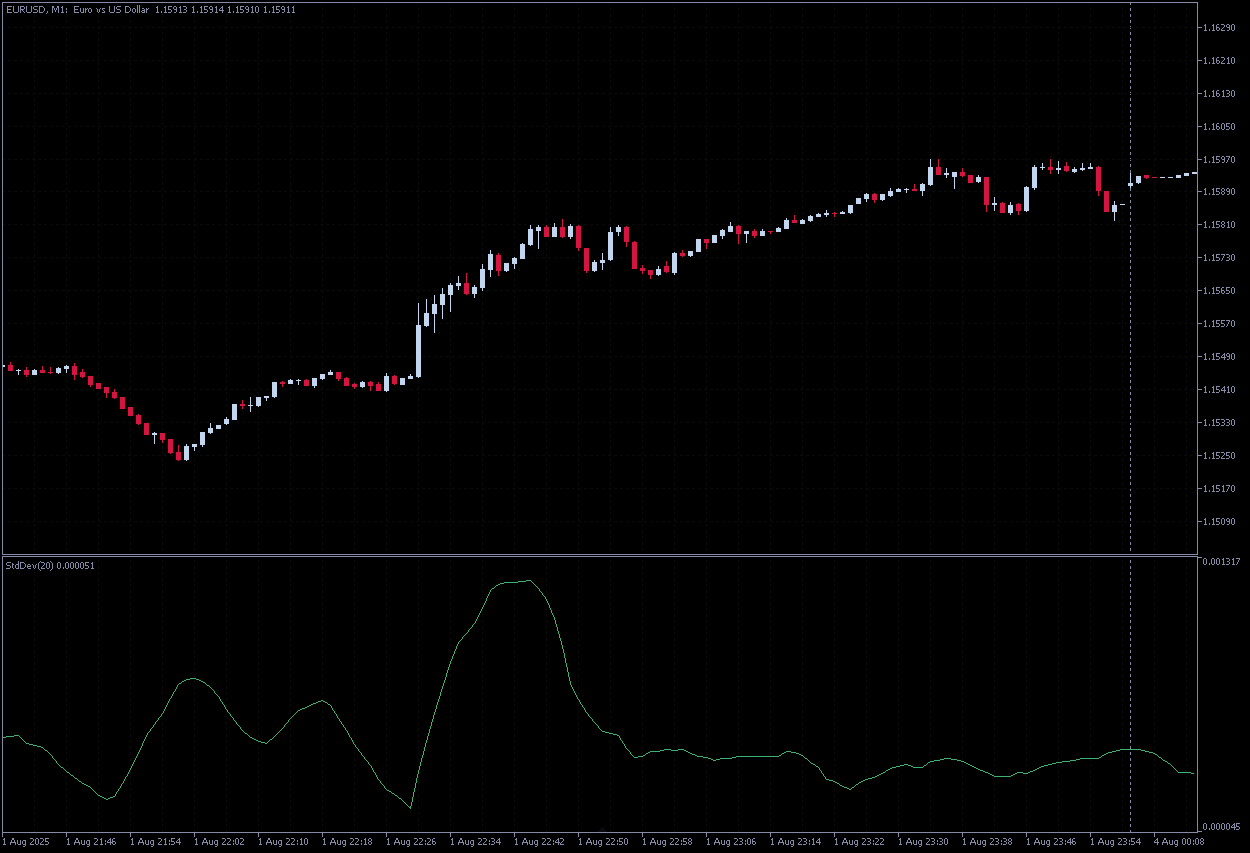
Task: Click the 0.000045 indicator scale value
Action: tap(1220, 827)
